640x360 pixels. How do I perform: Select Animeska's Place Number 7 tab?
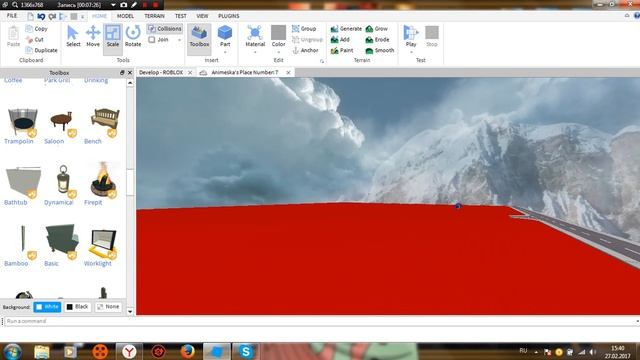pyautogui.click(x=245, y=72)
